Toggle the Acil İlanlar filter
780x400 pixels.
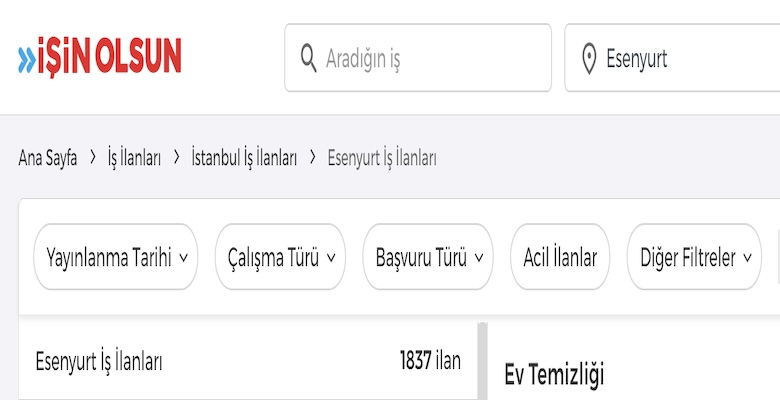(x=560, y=257)
